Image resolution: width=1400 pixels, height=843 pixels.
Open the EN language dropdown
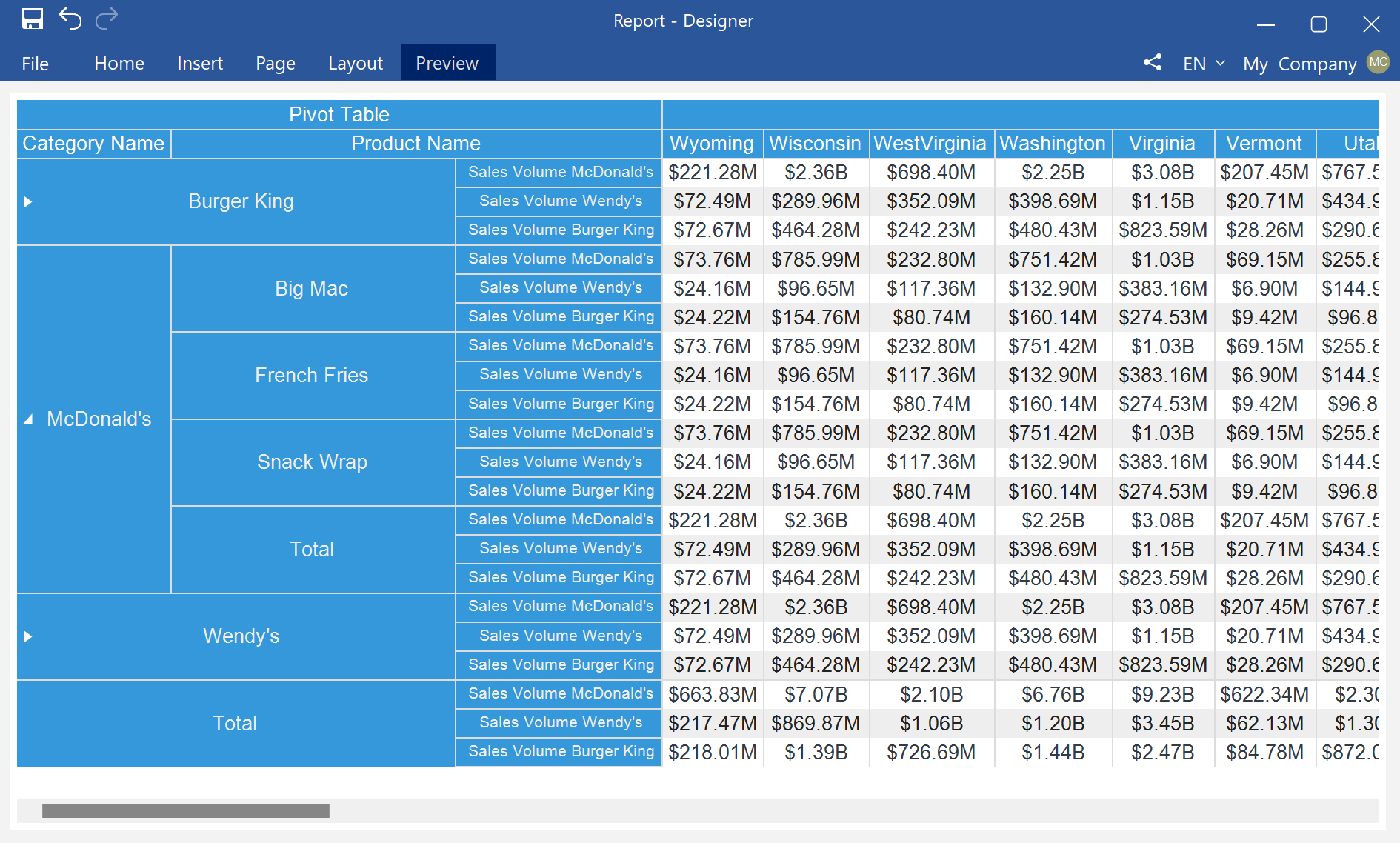[x=1204, y=64]
